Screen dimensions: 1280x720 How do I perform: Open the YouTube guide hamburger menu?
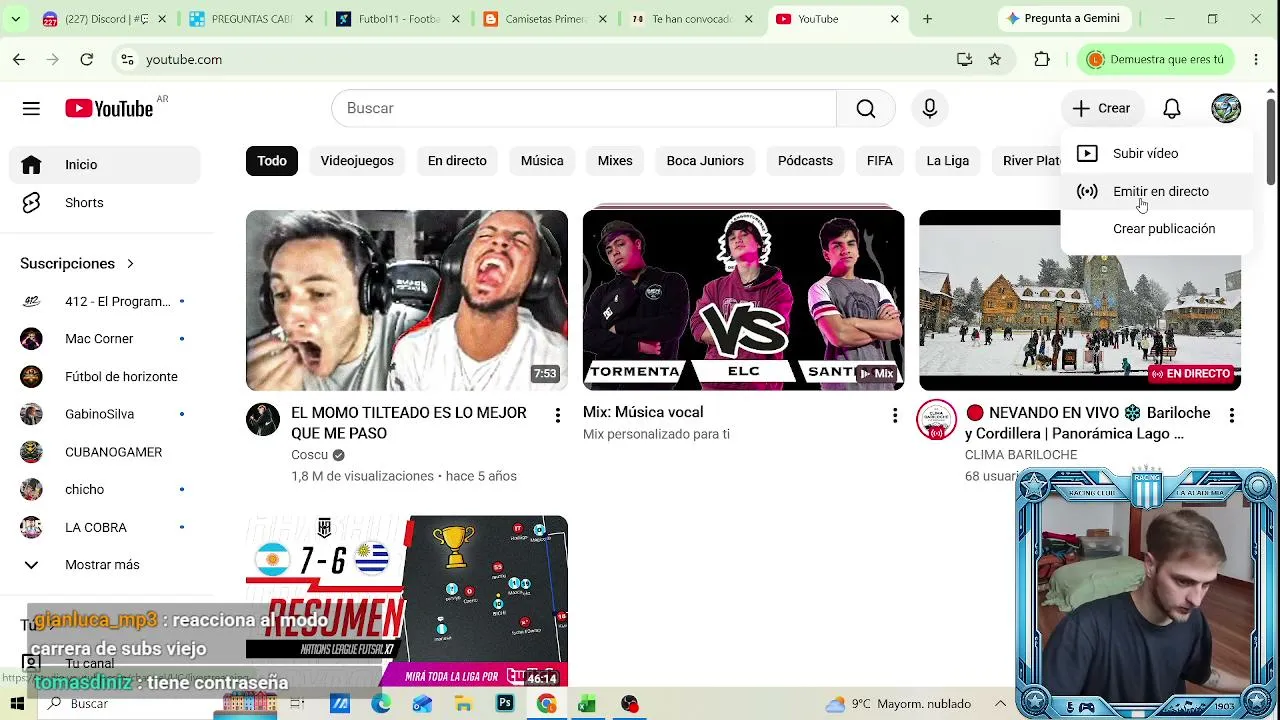[x=31, y=108]
